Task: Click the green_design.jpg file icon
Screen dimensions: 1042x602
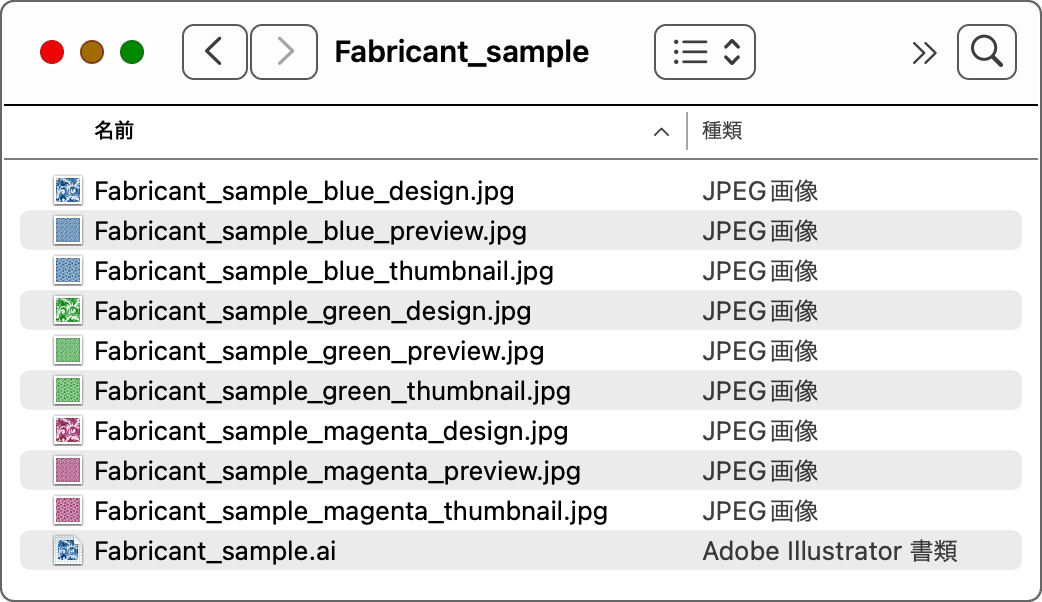Action: pos(68,310)
